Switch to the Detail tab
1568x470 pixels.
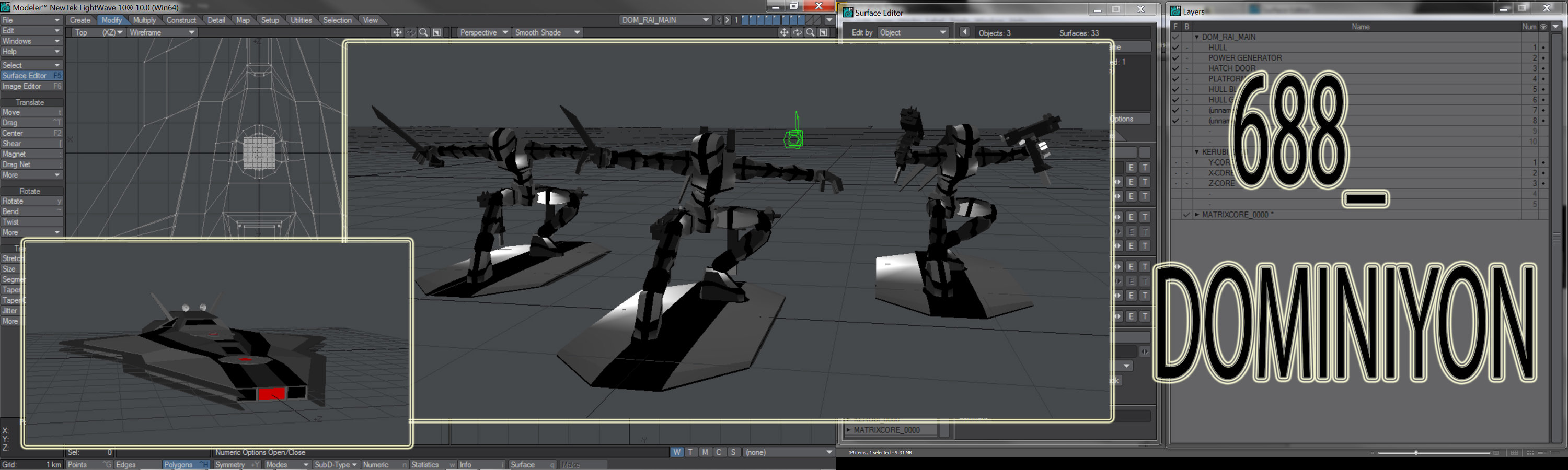216,20
